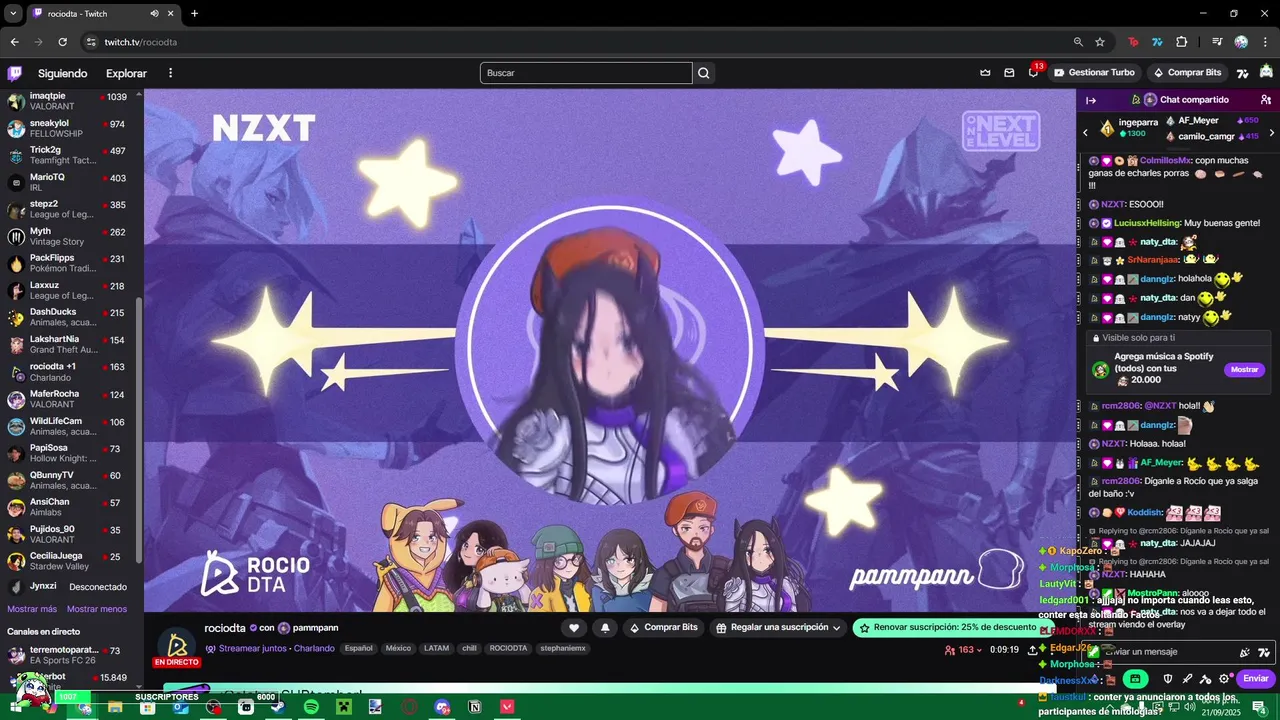Click the search magnifier button

(704, 73)
